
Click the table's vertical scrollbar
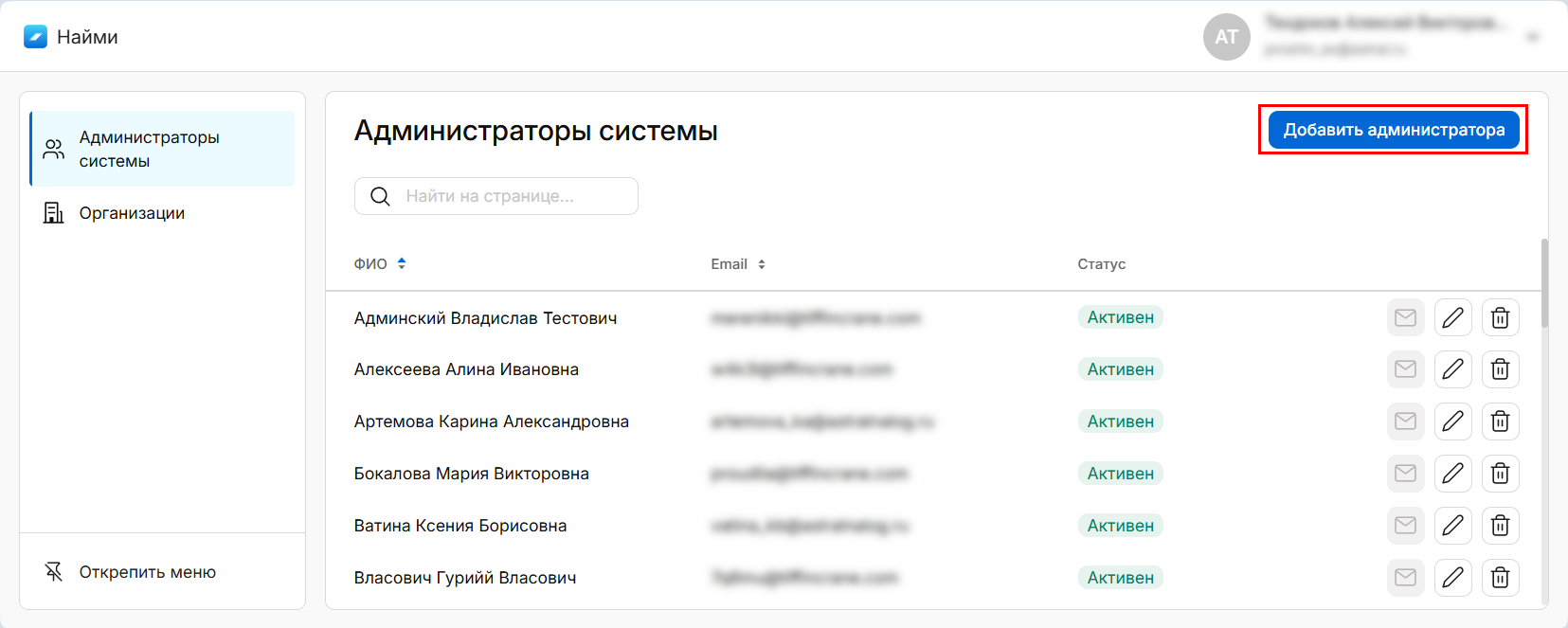pos(1544,284)
